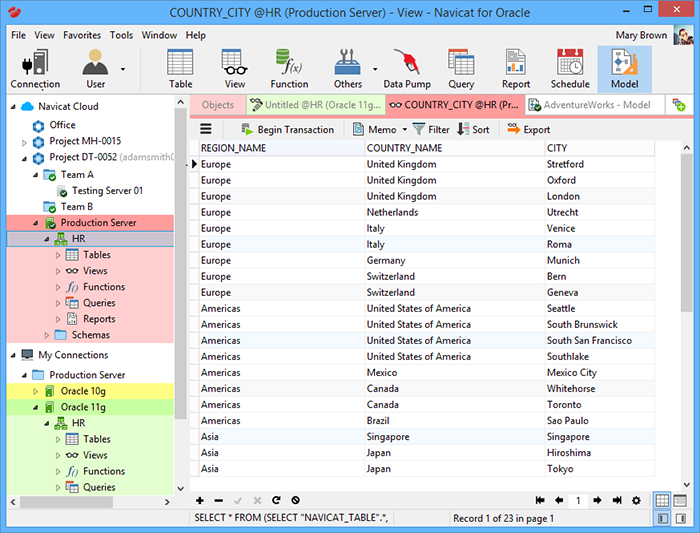Go to previous page of records
The image size is (700, 533).
[558, 500]
